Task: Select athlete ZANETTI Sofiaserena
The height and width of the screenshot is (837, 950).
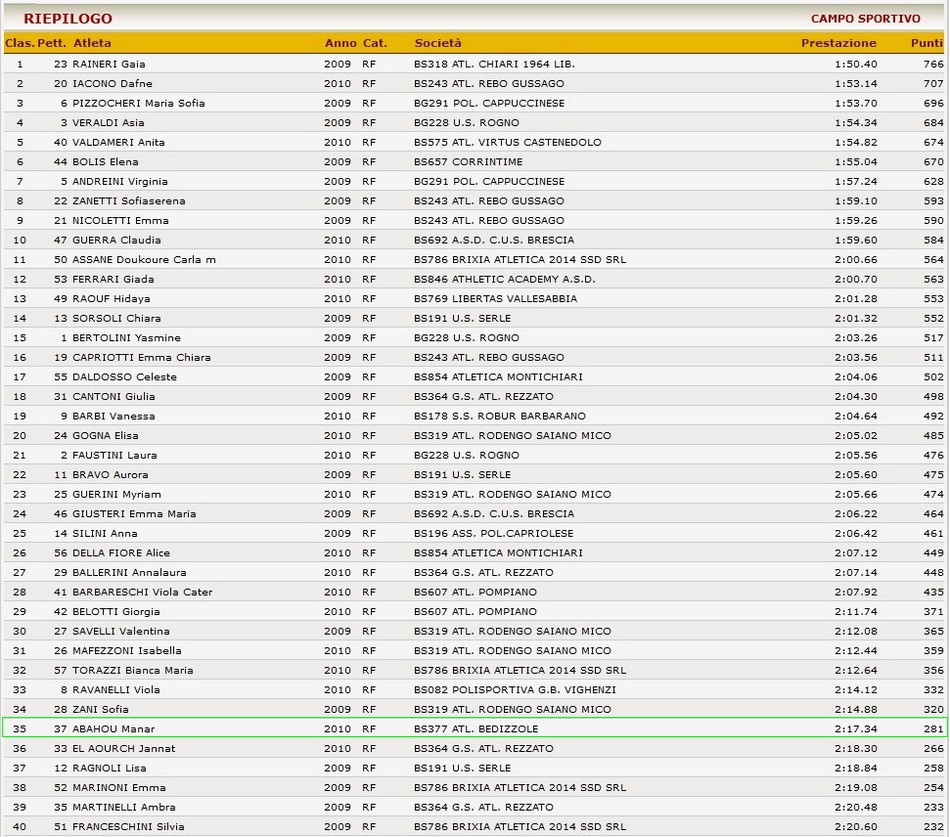Action: (x=129, y=201)
